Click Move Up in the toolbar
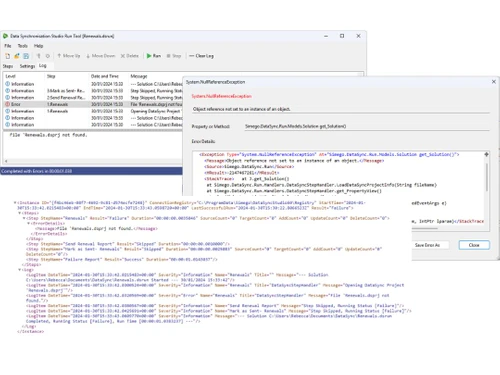Image resolution: width=500 pixels, height=375 pixels. [69, 56]
